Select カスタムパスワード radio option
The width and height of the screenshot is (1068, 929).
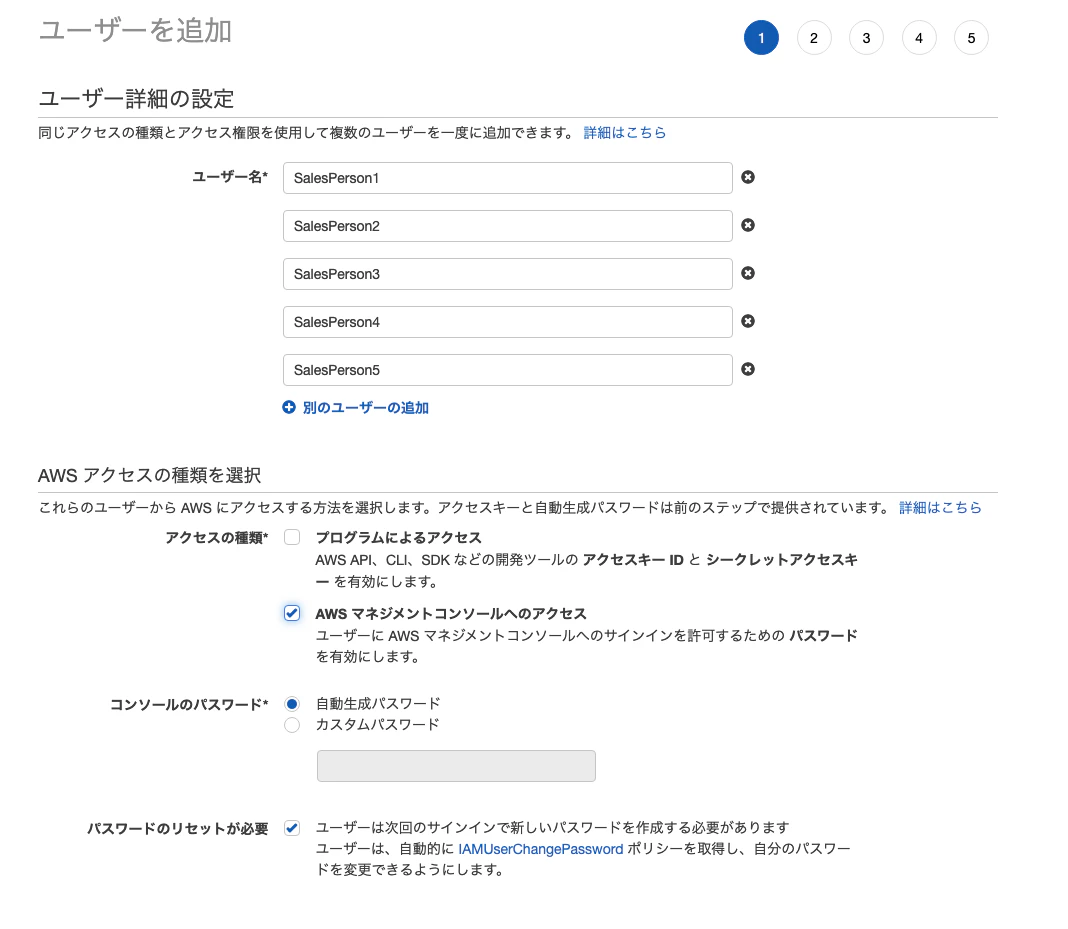[292, 725]
